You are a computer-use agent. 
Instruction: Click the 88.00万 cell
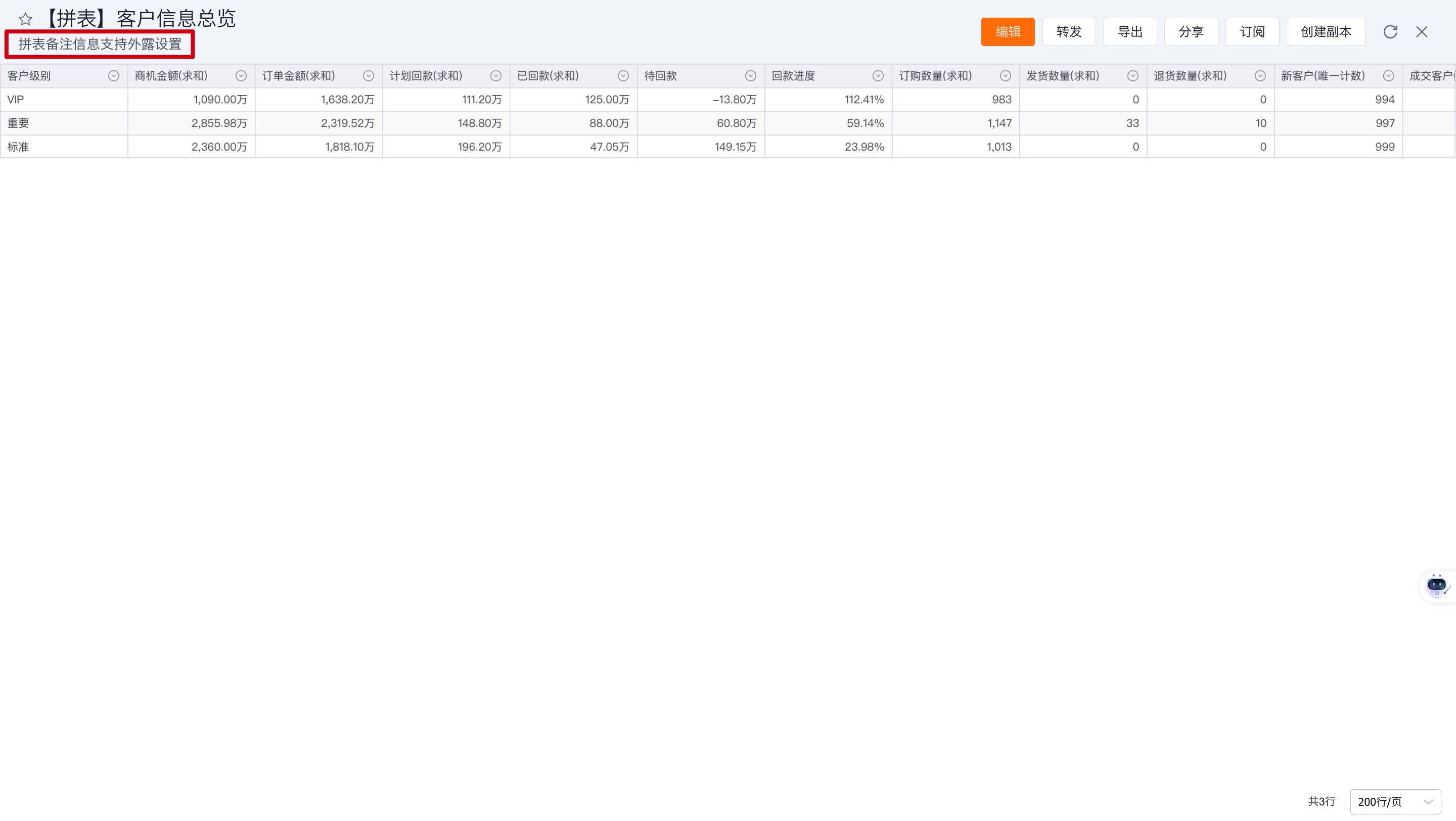(574, 123)
